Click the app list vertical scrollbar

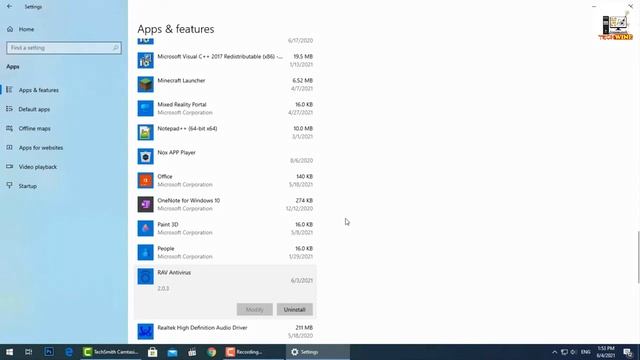(638, 257)
